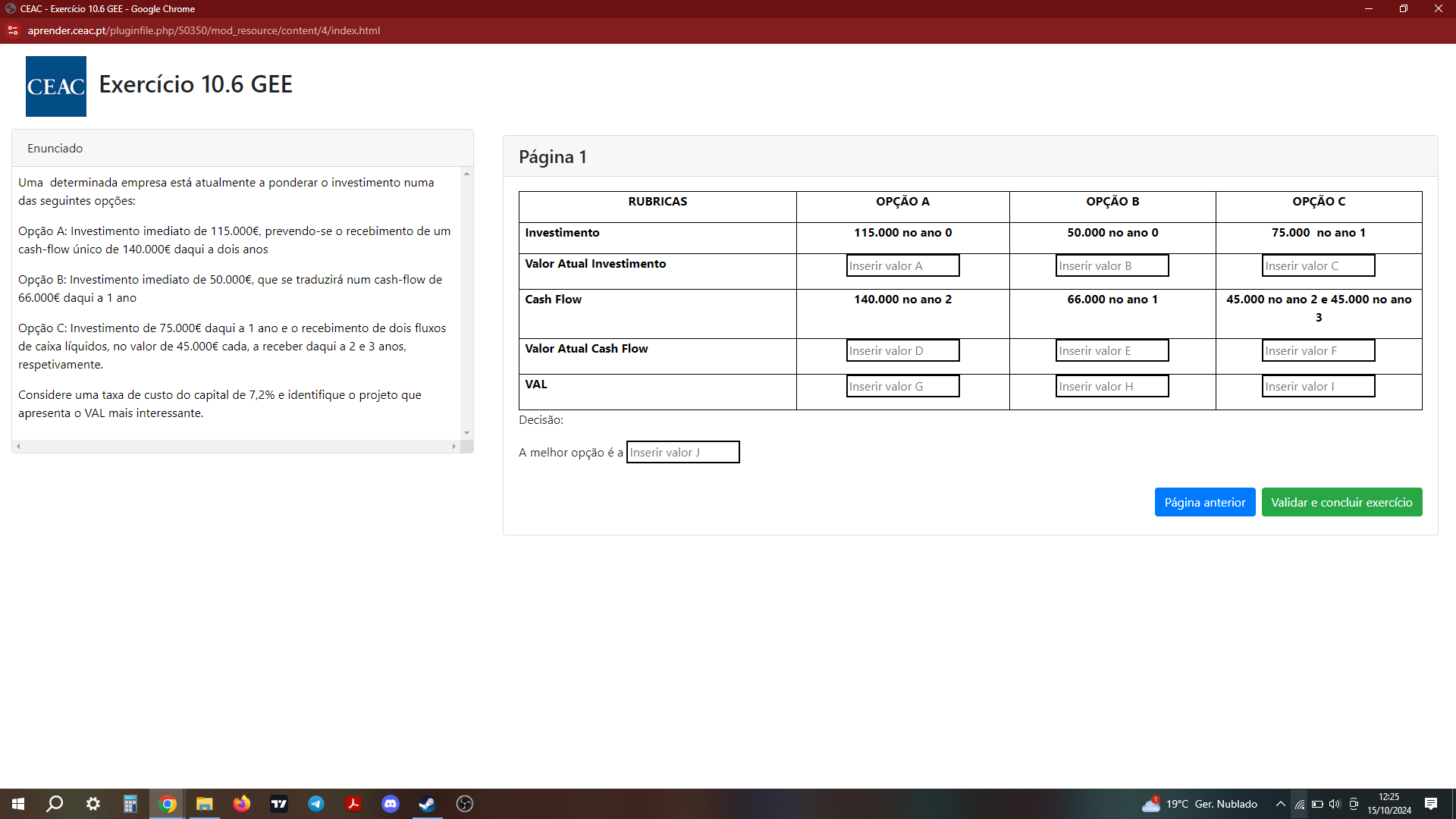Open File Explorer from taskbar
Image resolution: width=1456 pixels, height=819 pixels.
(x=205, y=804)
